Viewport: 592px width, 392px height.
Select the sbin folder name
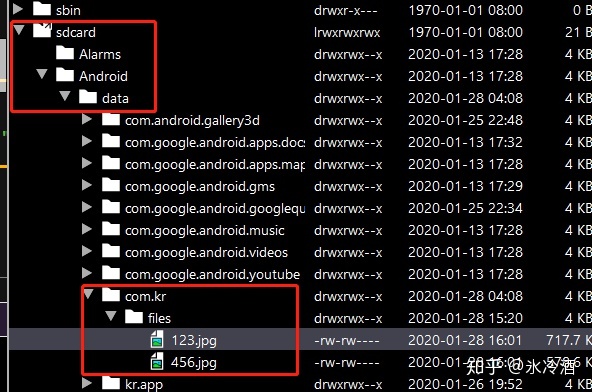point(68,10)
